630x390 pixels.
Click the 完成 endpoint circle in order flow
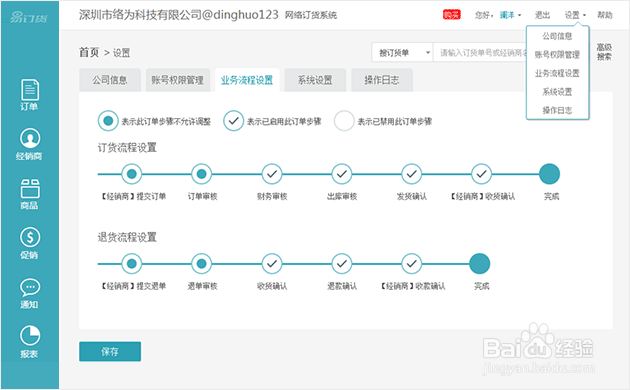click(x=549, y=174)
